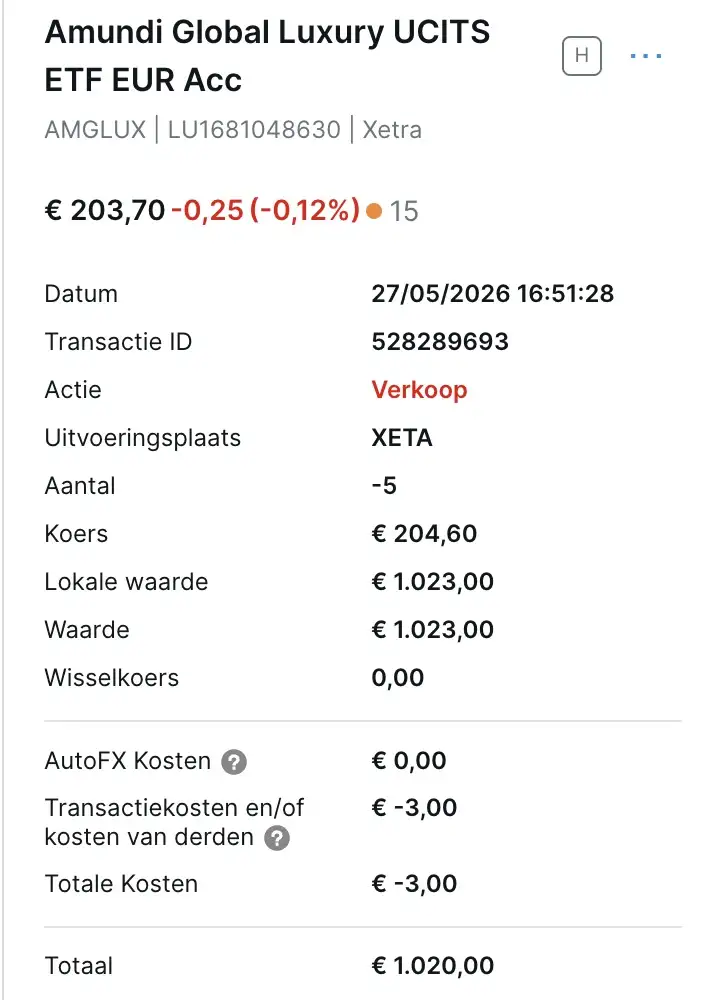
Task: Click the 15 minute delay number
Action: (404, 211)
